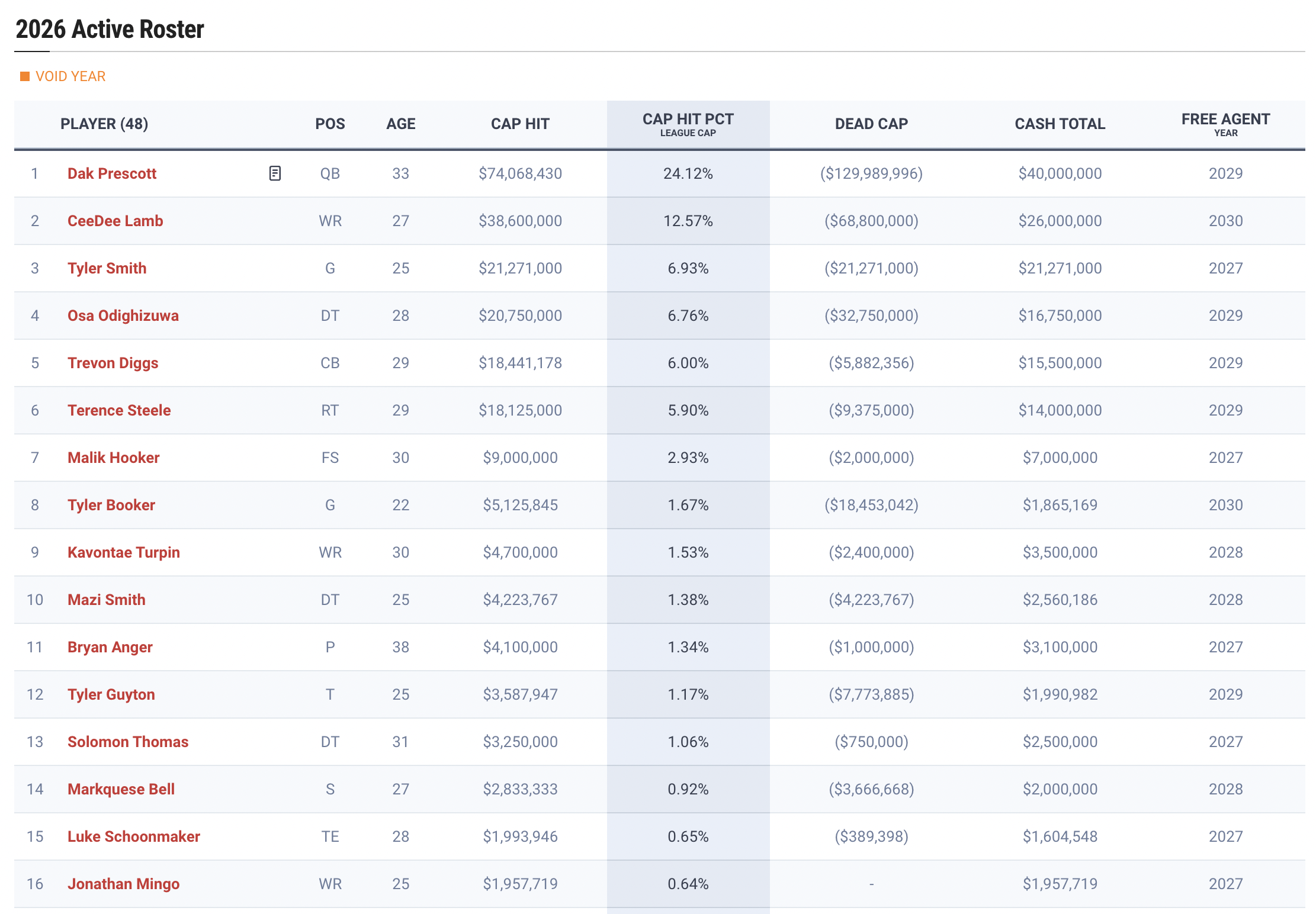Screen dimensions: 1316x914
Task: Open Bryan Anger player link
Action: [110, 647]
